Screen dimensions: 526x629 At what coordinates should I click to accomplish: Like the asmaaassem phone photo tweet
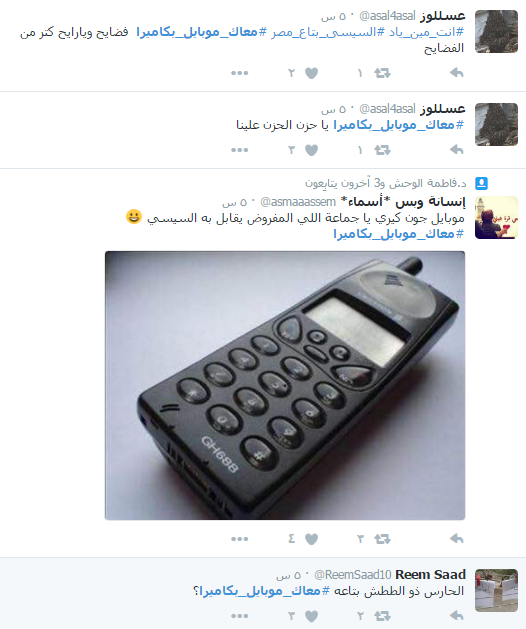click(x=311, y=539)
